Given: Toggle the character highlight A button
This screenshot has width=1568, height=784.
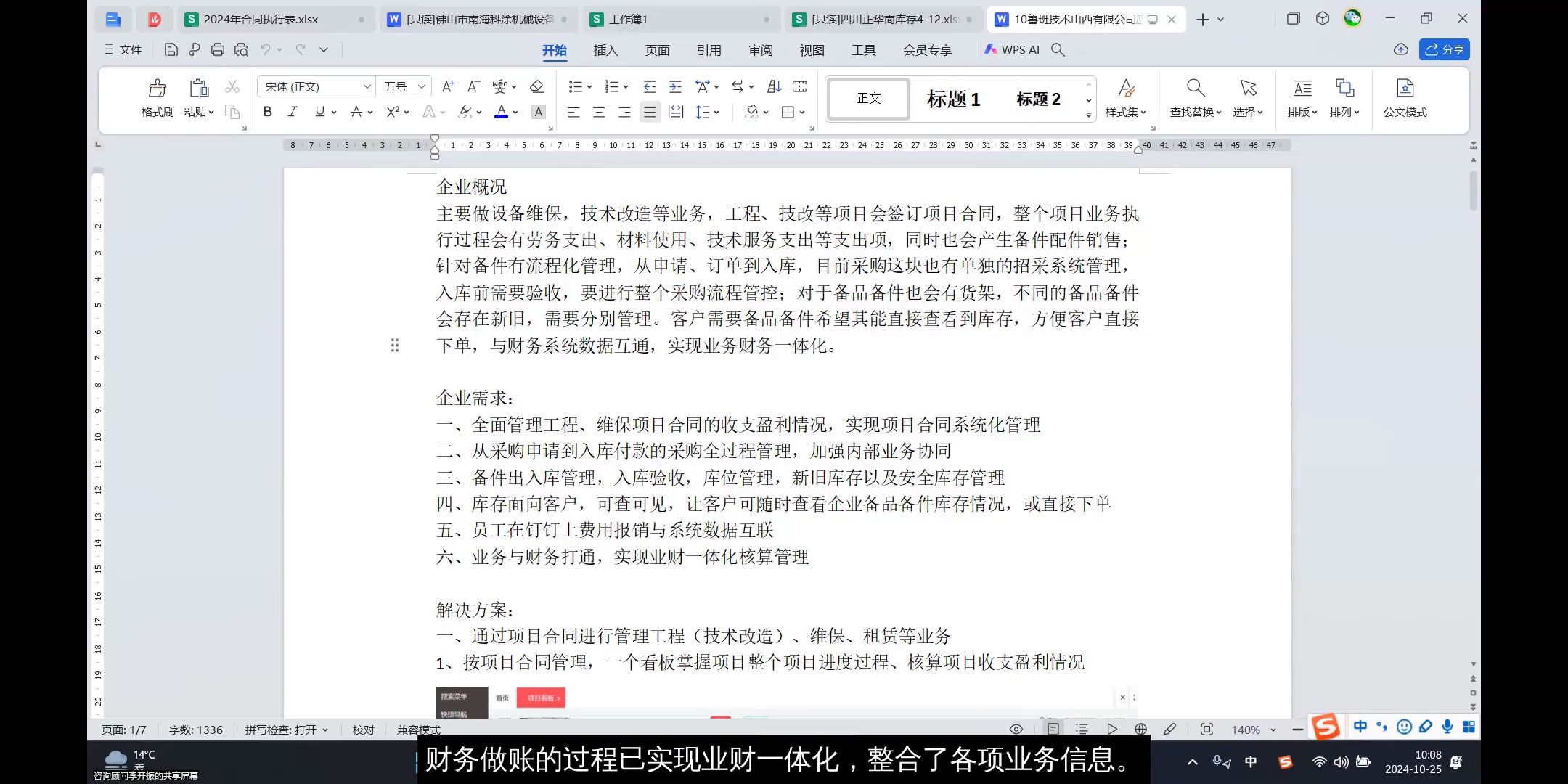Looking at the screenshot, I should [x=537, y=112].
